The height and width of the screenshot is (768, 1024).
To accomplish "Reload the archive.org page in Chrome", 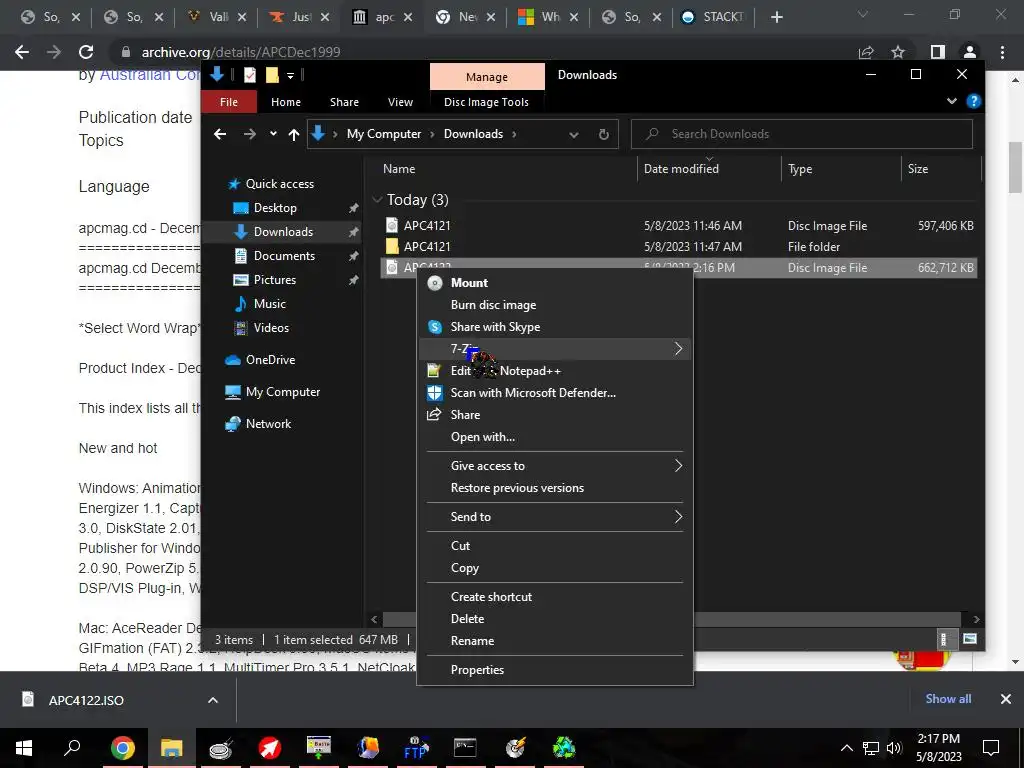I will click(x=86, y=52).
